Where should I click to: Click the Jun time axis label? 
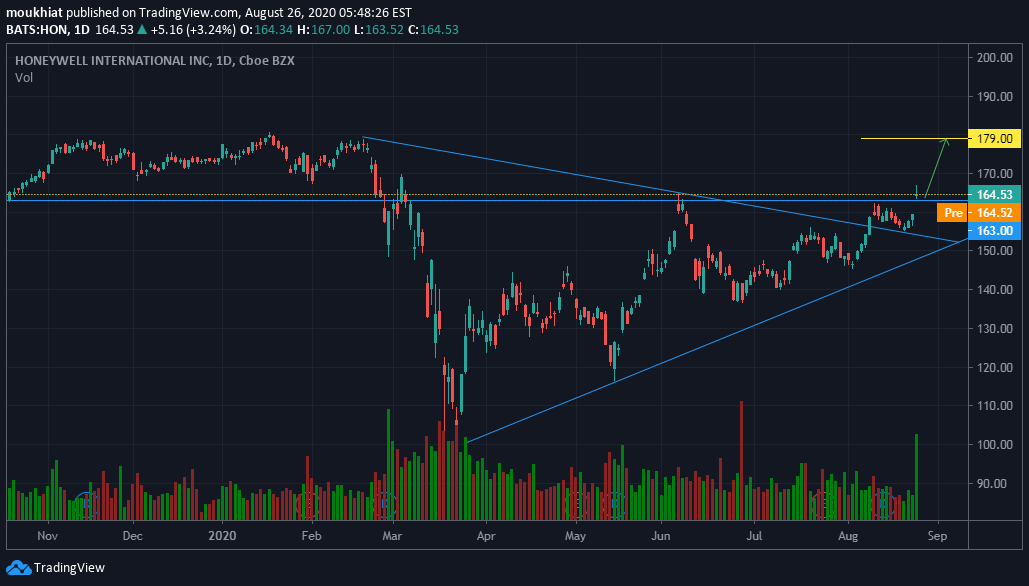(661, 536)
